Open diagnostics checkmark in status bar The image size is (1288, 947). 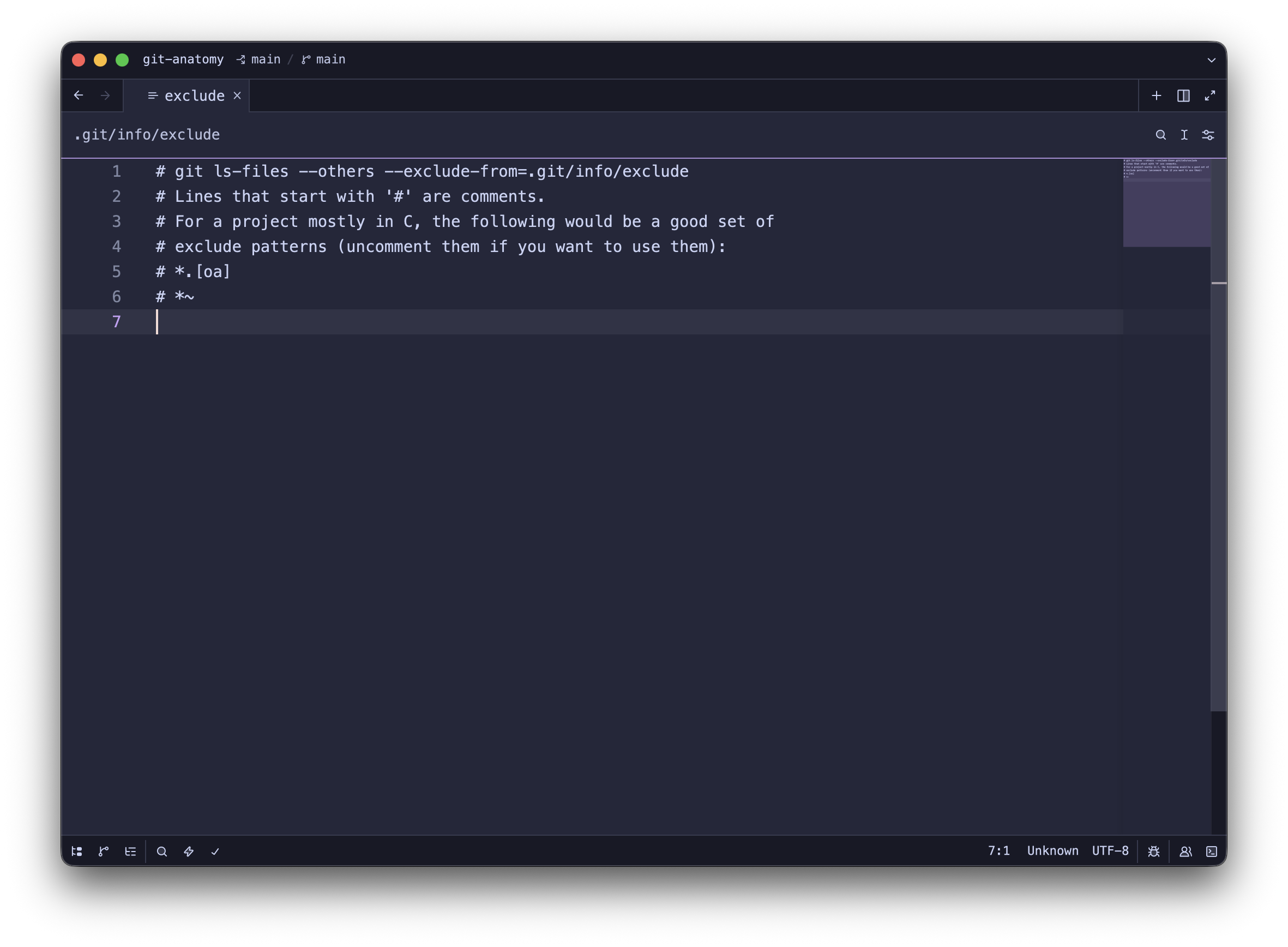tap(215, 852)
